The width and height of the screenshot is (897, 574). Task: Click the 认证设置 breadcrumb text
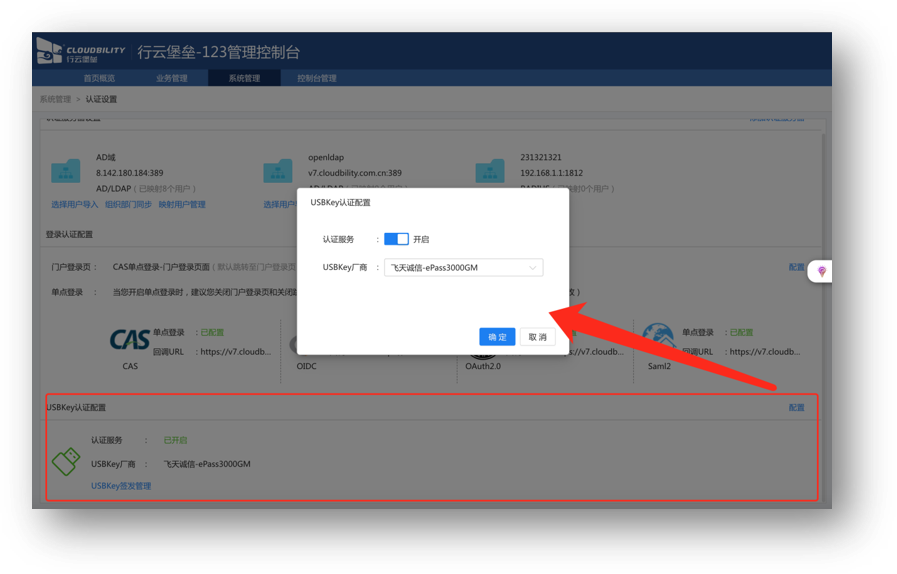pyautogui.click(x=101, y=100)
